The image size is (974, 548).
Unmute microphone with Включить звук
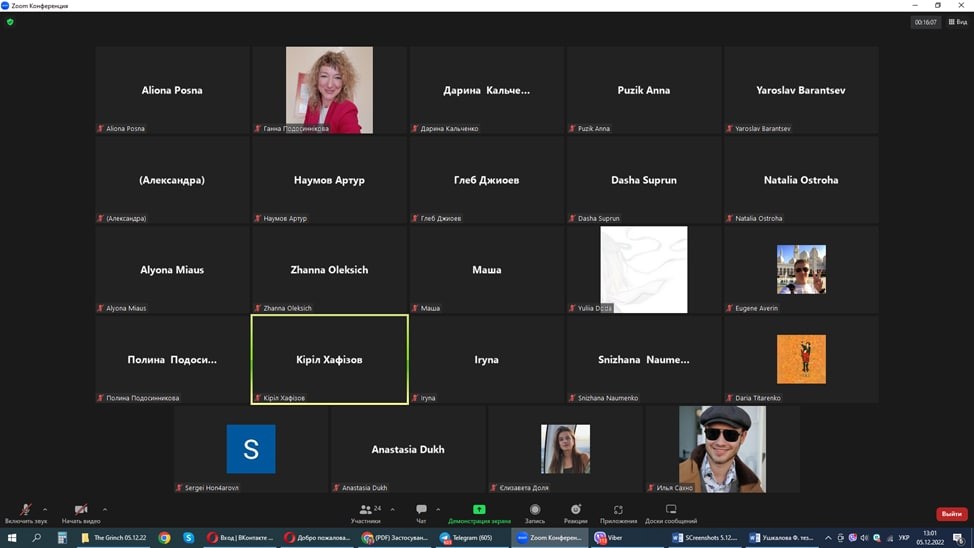tap(25, 512)
